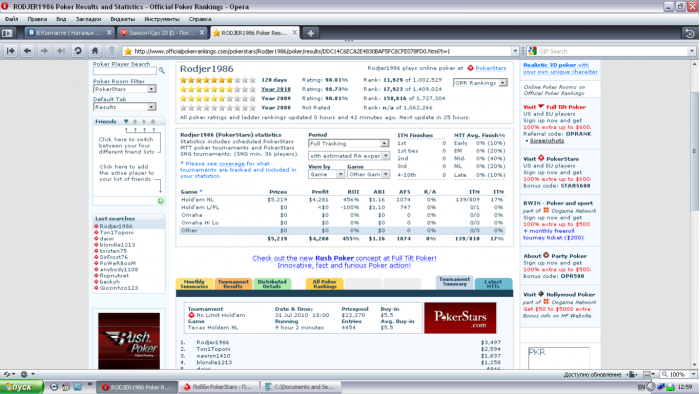This screenshot has height=394, width=700.
Task: Click the bookmark star in the address bar
Action: tap(128, 51)
